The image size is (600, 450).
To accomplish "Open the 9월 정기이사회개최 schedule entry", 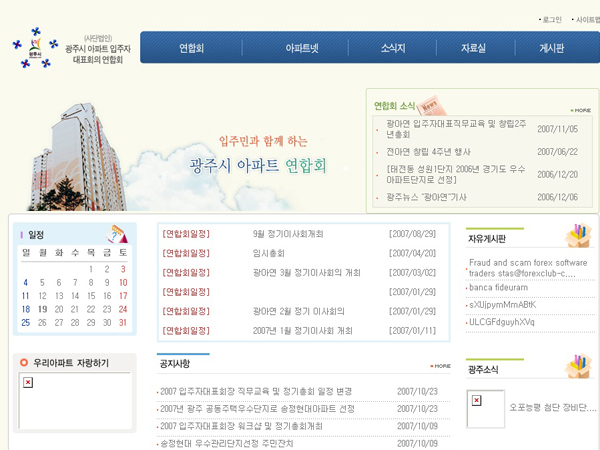I will pyautogui.click(x=289, y=233).
